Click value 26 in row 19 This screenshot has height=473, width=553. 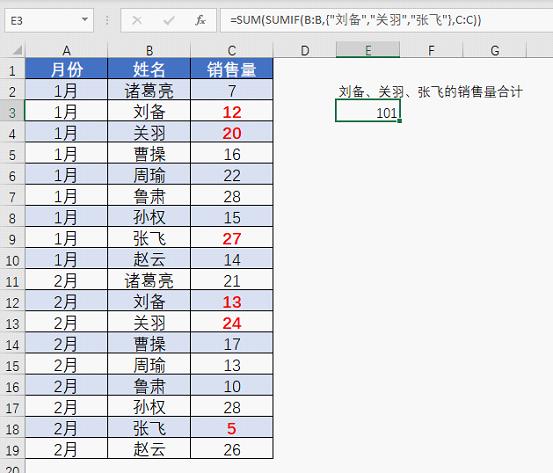click(232, 449)
